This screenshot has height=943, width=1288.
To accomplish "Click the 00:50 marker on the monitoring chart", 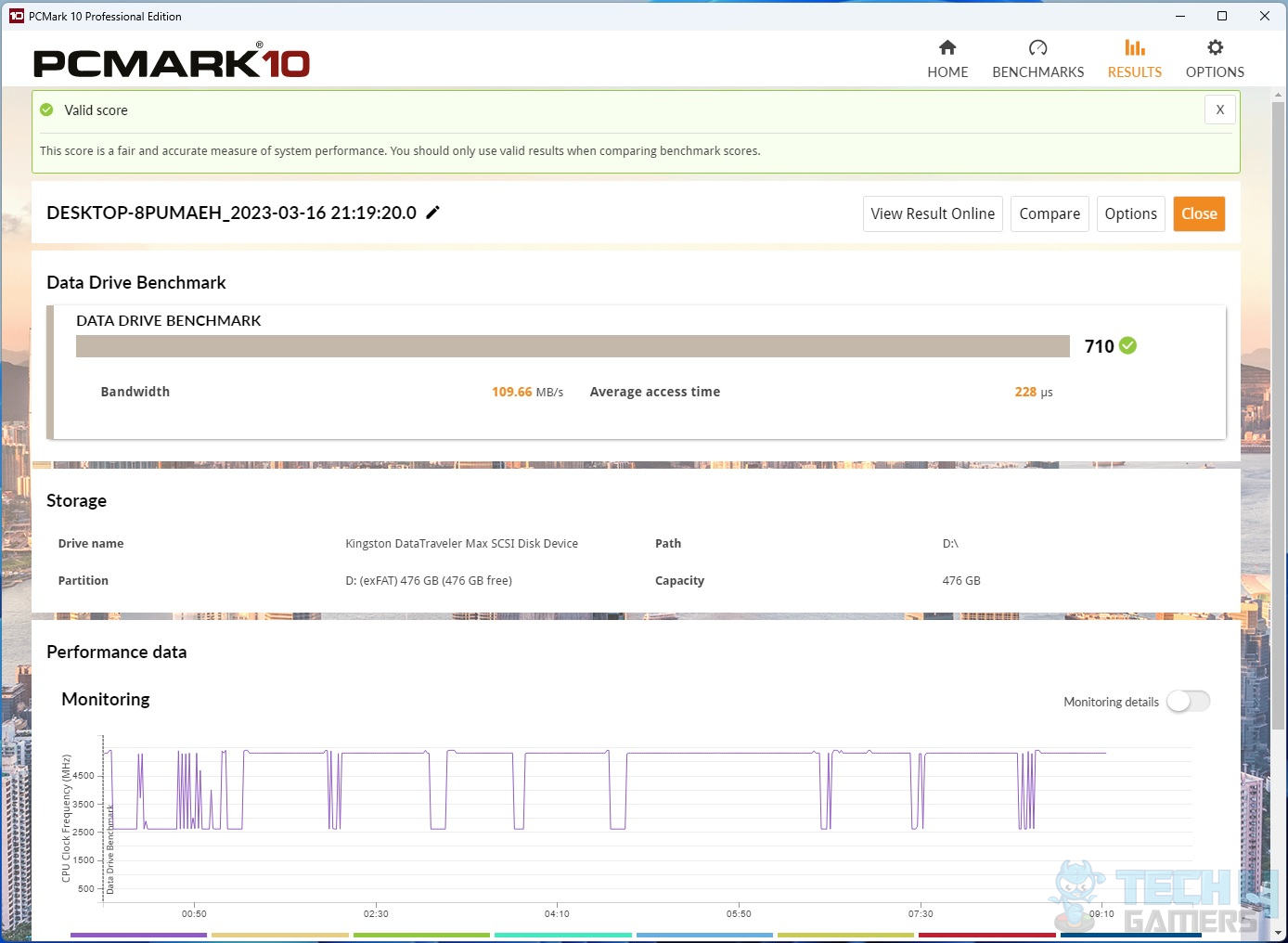I will coord(194,914).
